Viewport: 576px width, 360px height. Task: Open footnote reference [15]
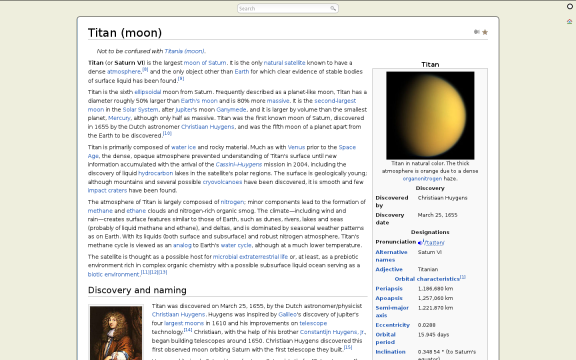pos(348,347)
